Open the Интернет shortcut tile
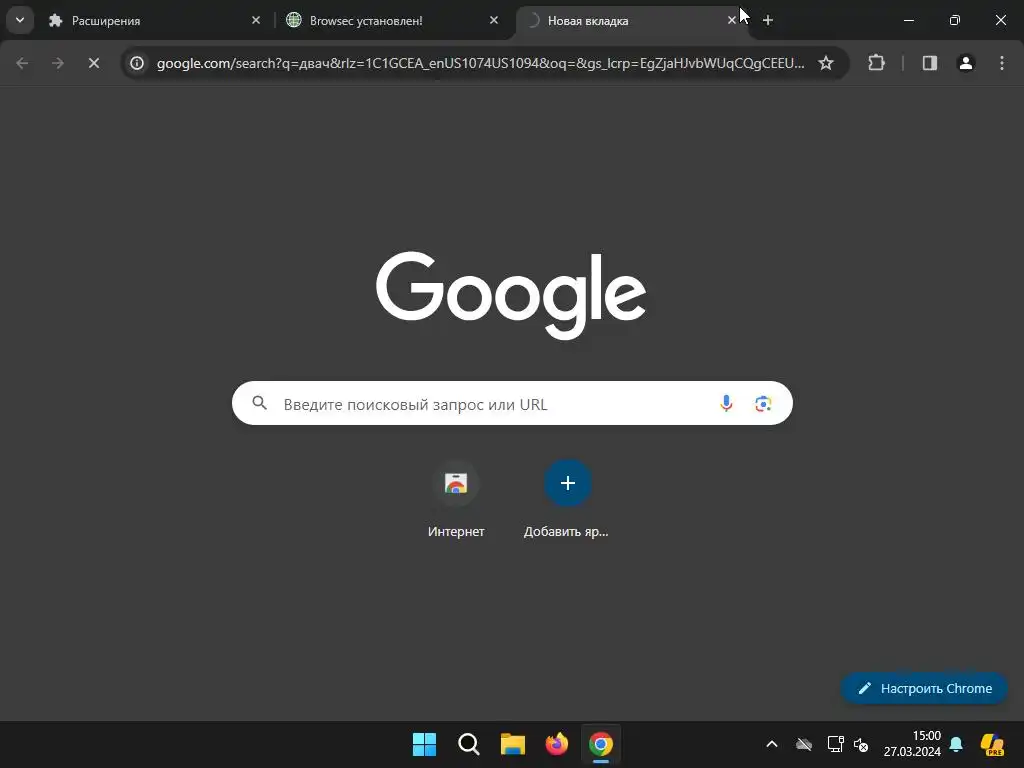 (x=456, y=500)
